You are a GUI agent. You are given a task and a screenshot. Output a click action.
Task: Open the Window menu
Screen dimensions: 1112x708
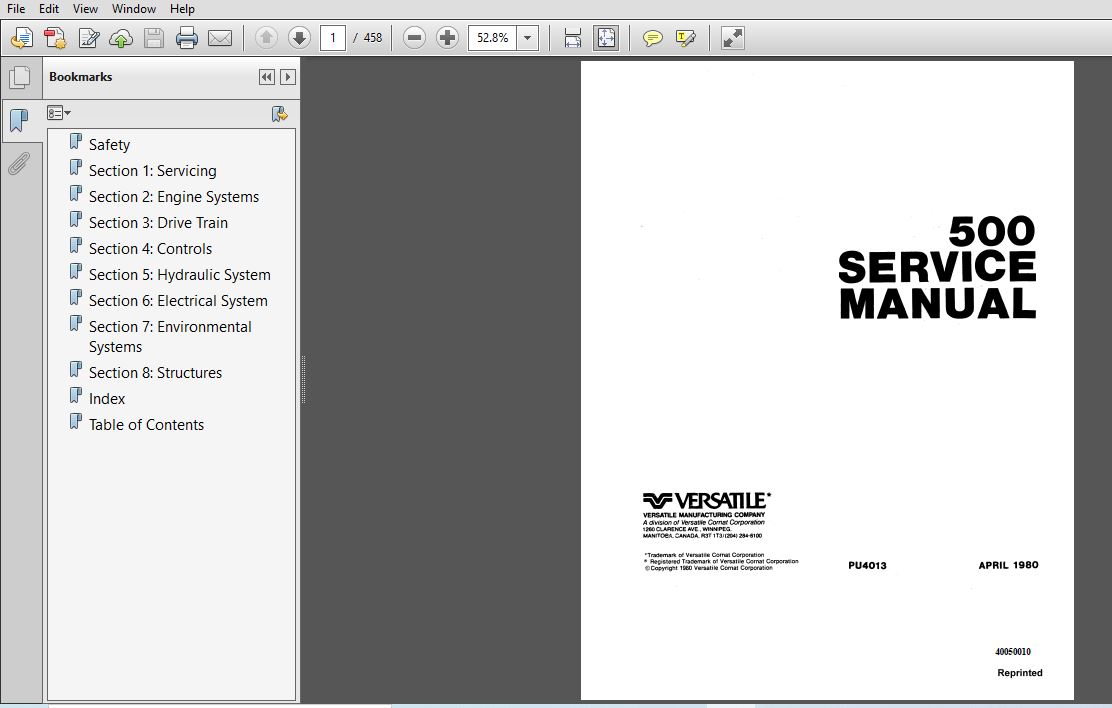[x=134, y=9]
